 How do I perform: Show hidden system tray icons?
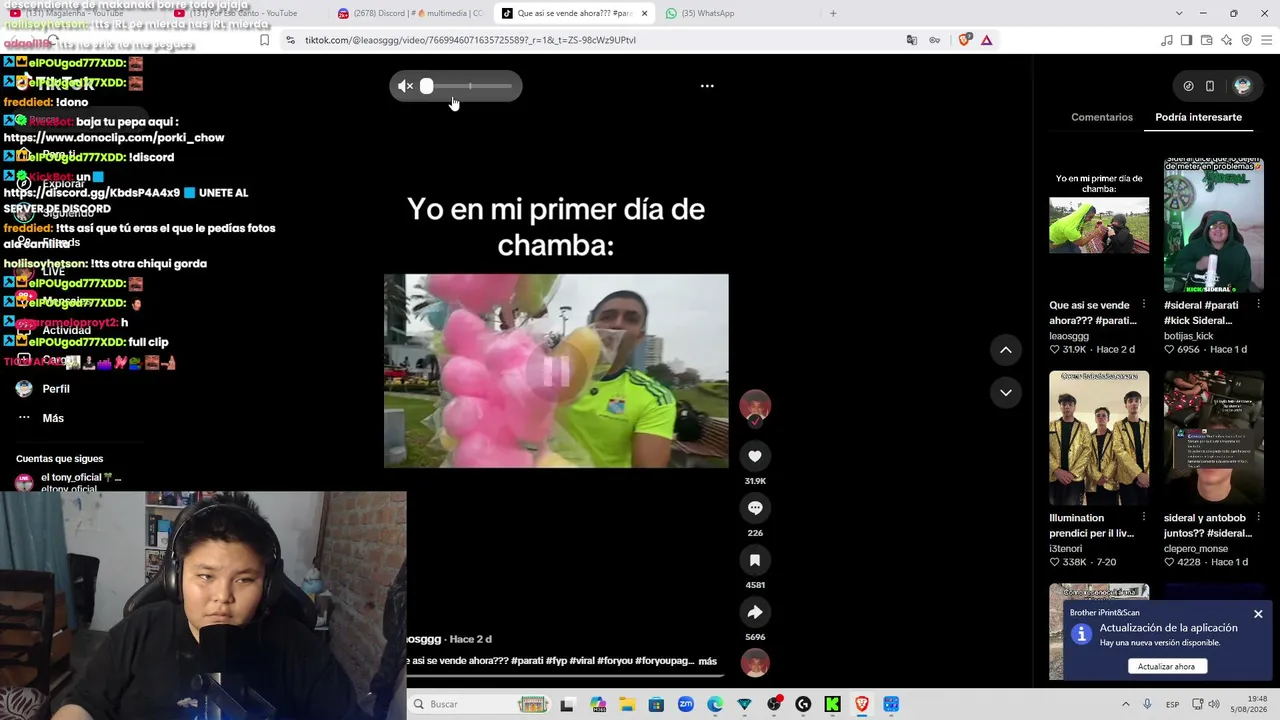(1125, 704)
